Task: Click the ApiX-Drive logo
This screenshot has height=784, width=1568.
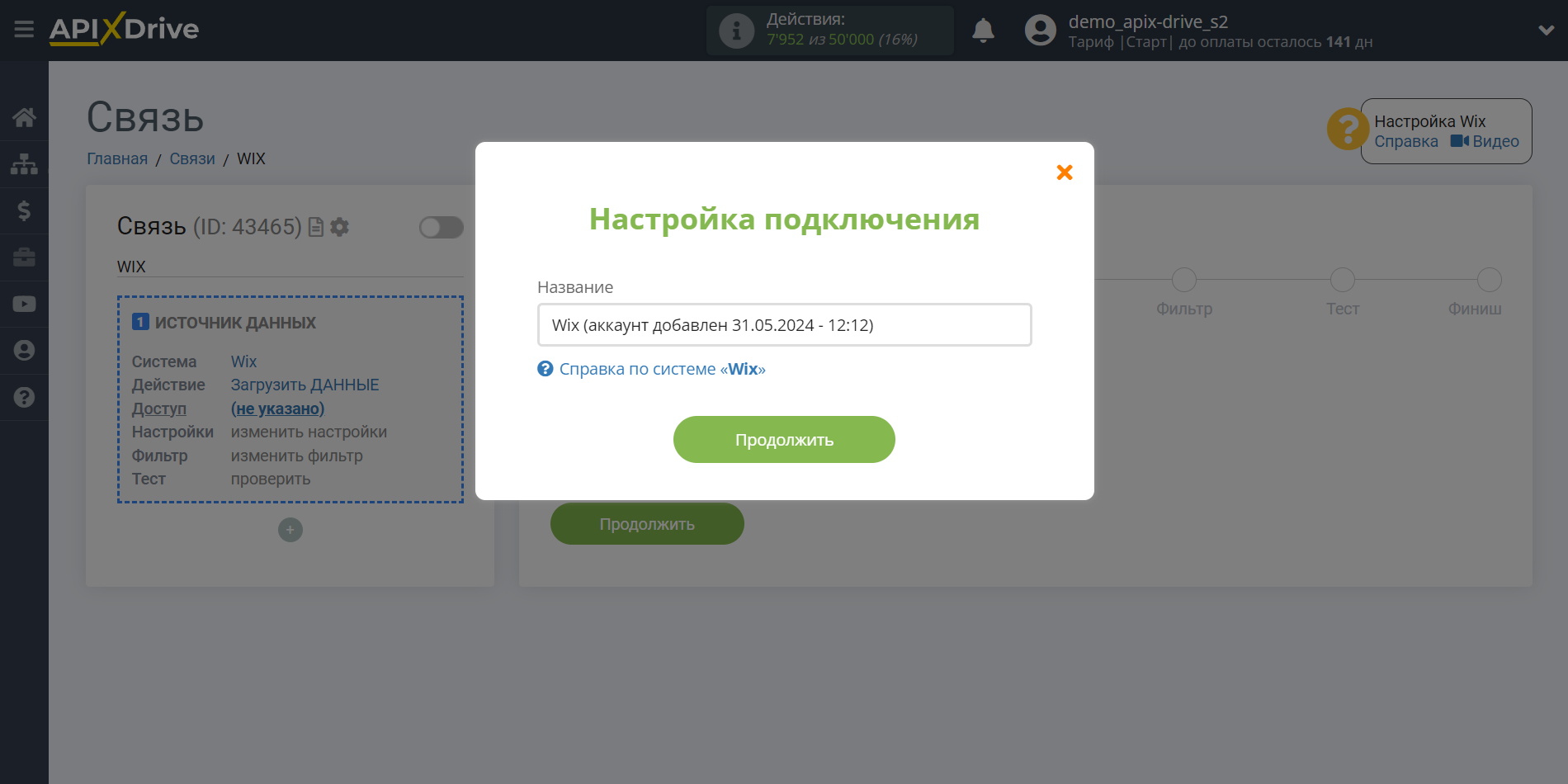Action: coord(124,29)
